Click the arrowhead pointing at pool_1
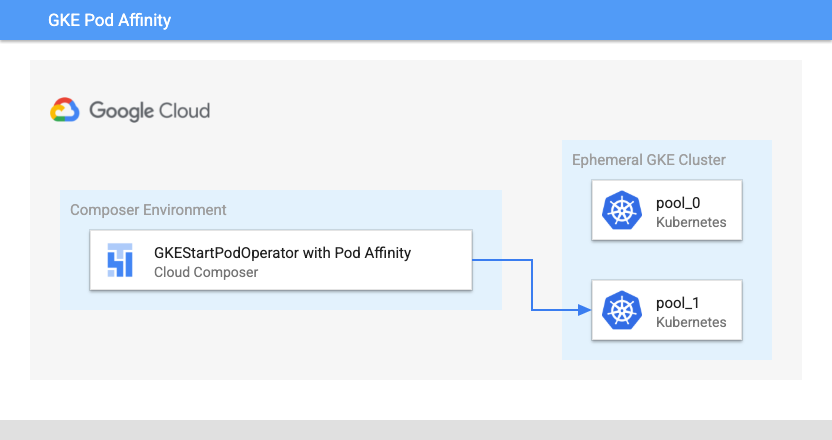832x440 pixels. (587, 311)
